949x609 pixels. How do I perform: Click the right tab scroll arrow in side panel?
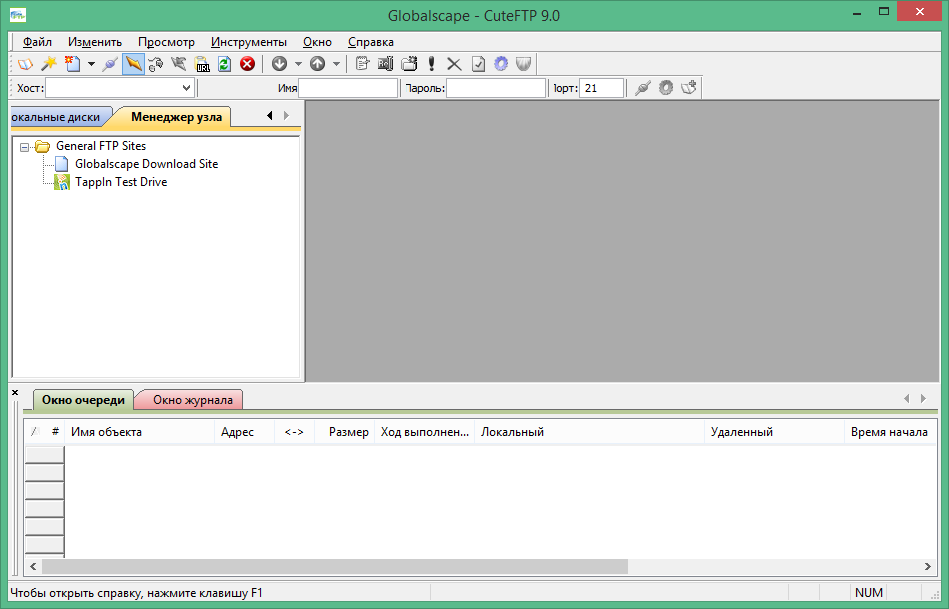coord(286,116)
